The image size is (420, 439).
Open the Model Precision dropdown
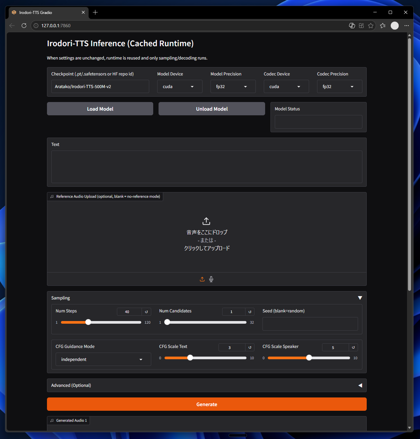pos(233,87)
